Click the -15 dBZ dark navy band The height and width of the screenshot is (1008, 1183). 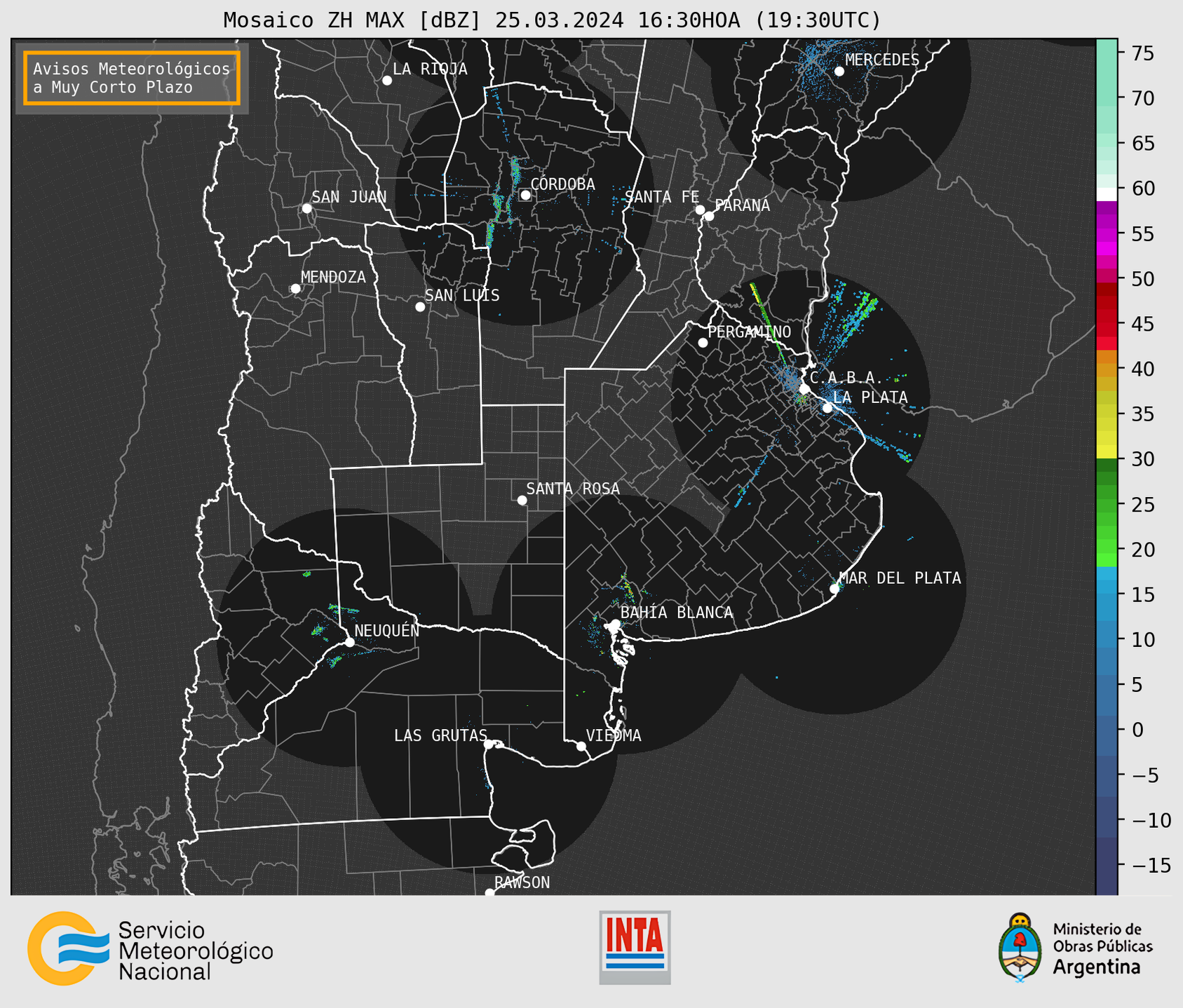[x=1107, y=865]
